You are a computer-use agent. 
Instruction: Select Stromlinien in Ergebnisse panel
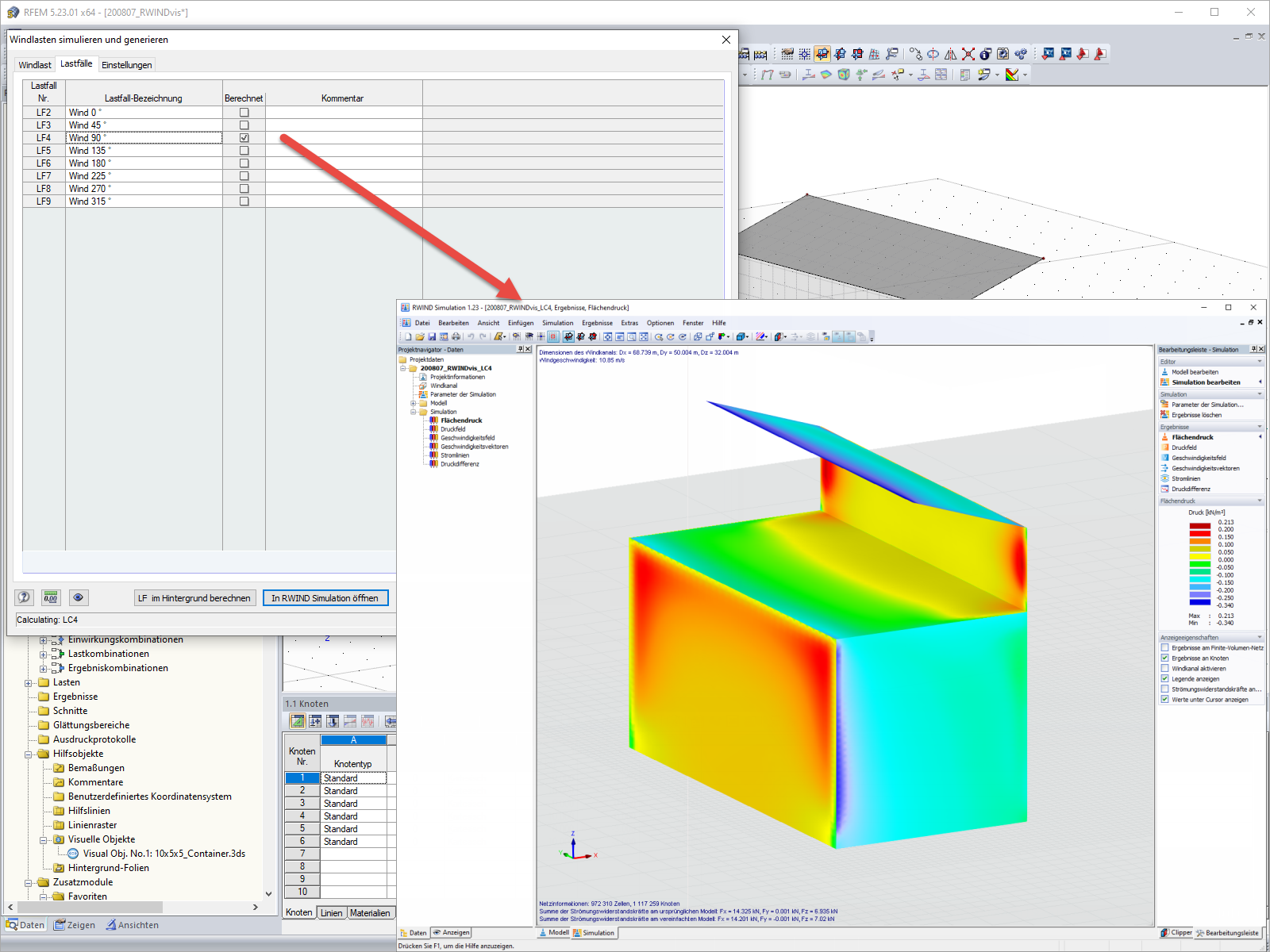coord(1186,478)
